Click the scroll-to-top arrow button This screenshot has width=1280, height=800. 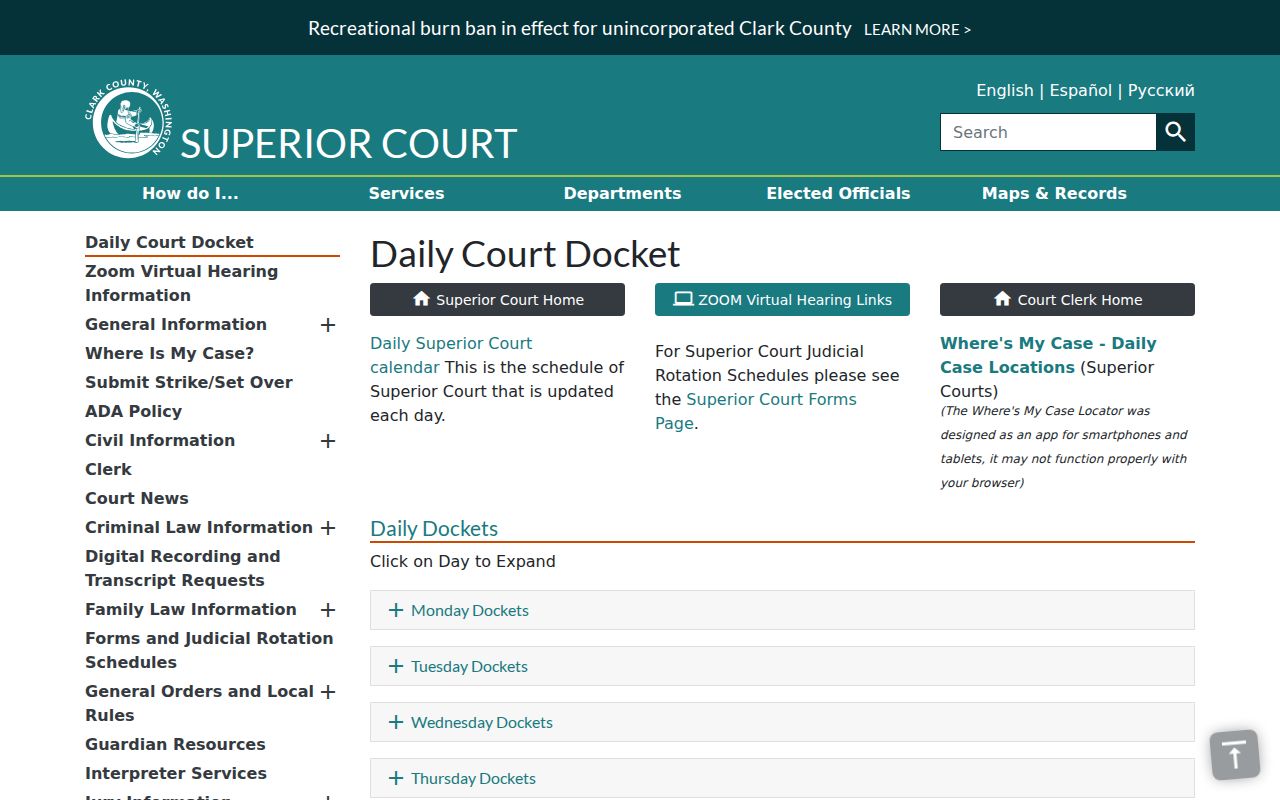pos(1234,755)
